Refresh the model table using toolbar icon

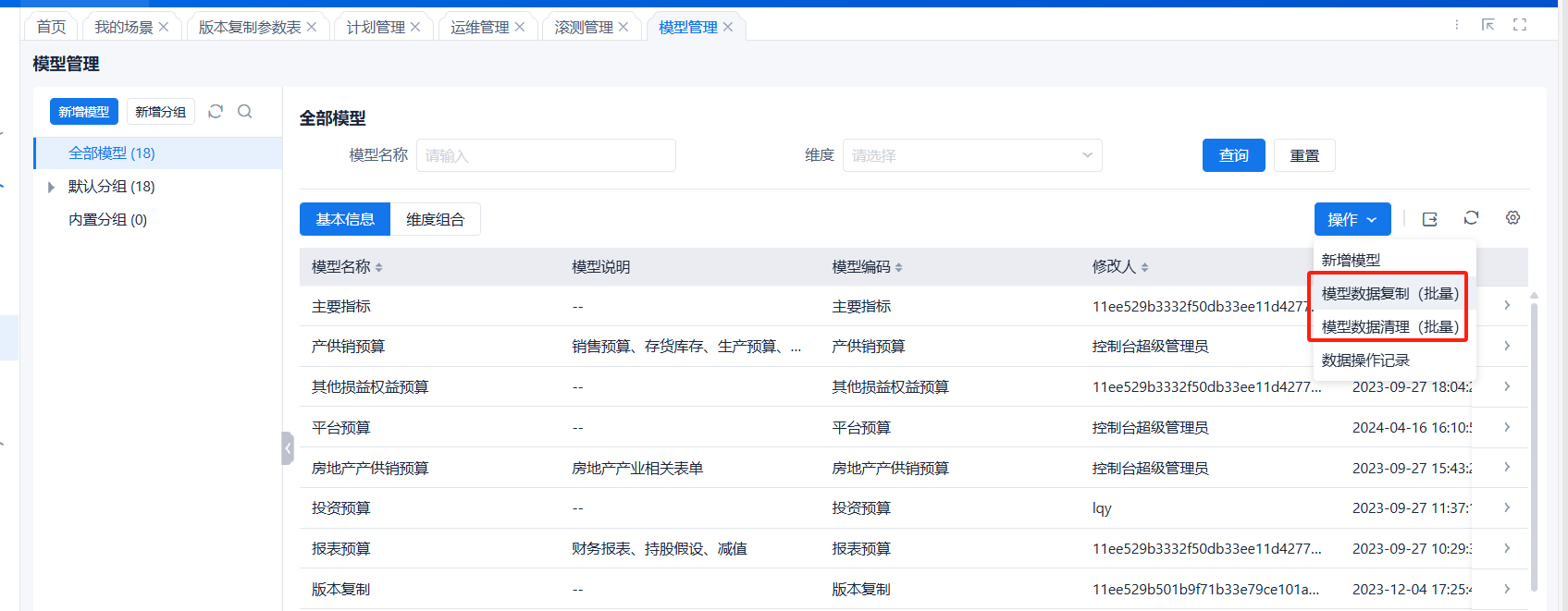pos(1471,218)
